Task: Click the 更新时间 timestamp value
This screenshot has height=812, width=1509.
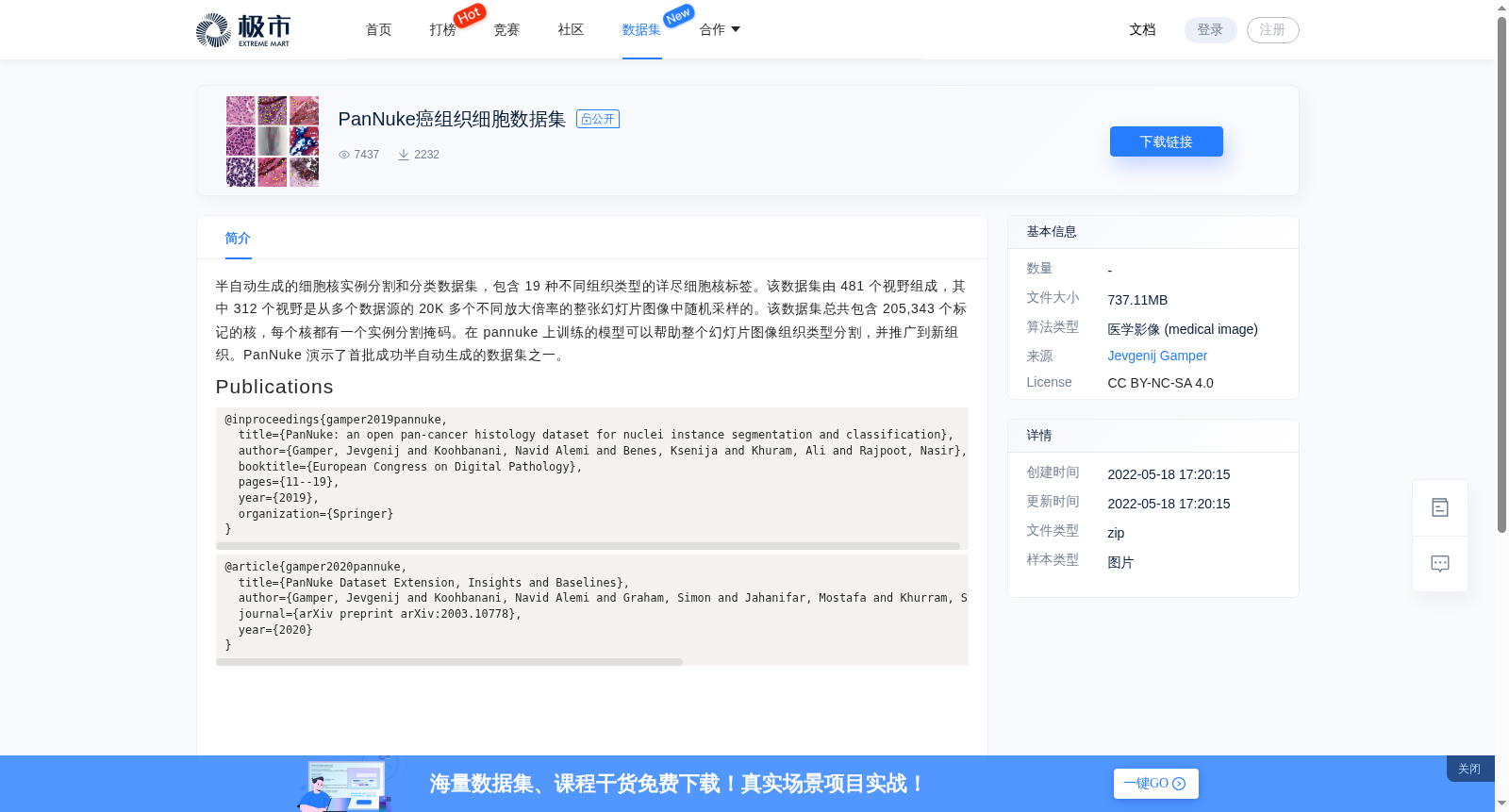Action: pyautogui.click(x=1169, y=504)
